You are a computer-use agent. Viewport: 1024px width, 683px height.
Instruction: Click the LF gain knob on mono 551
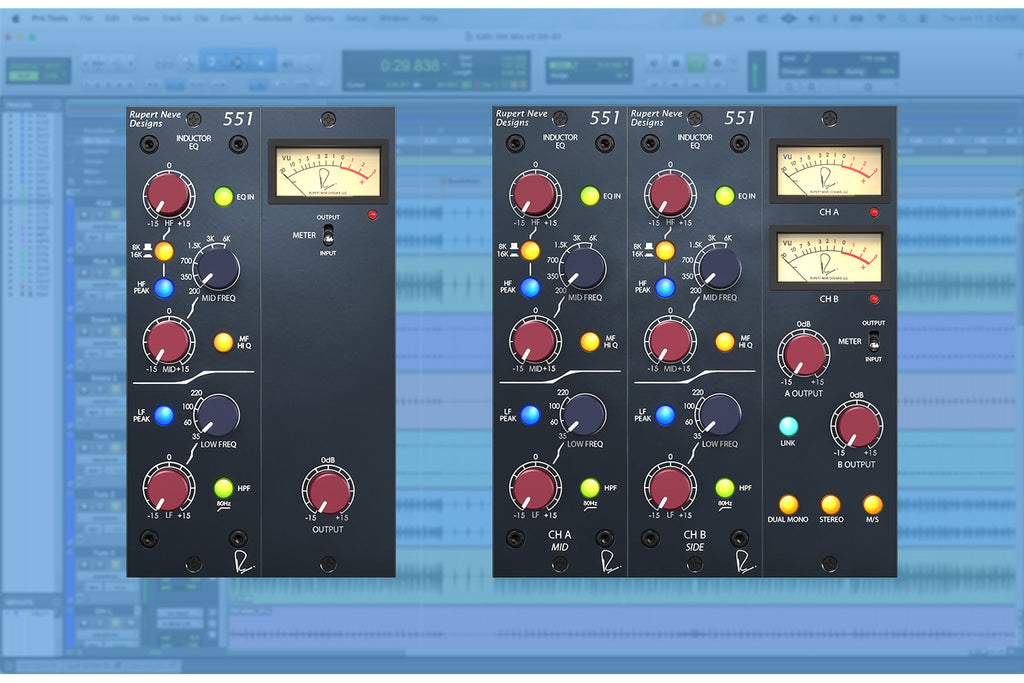[x=168, y=488]
